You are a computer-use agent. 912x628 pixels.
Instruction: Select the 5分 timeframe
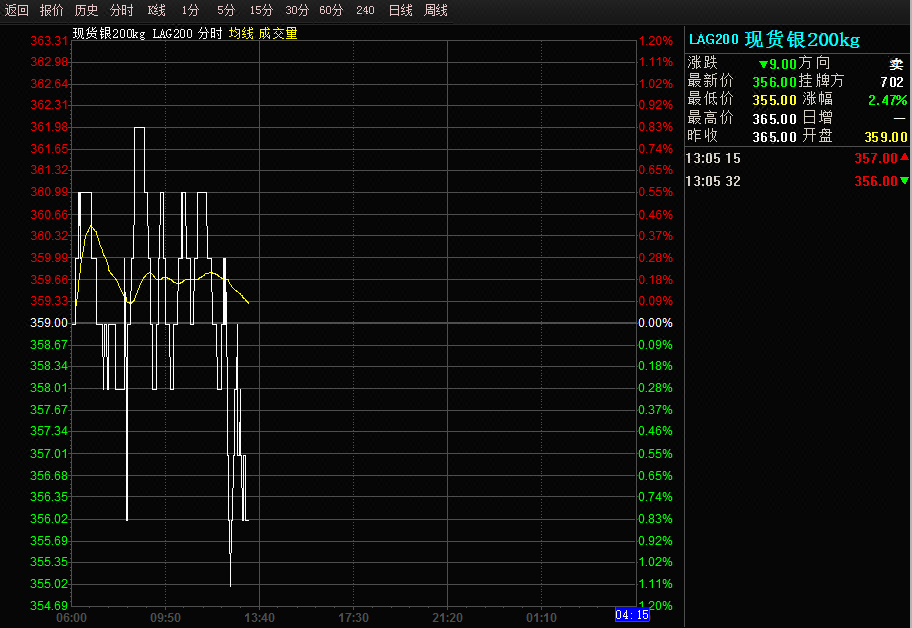226,10
